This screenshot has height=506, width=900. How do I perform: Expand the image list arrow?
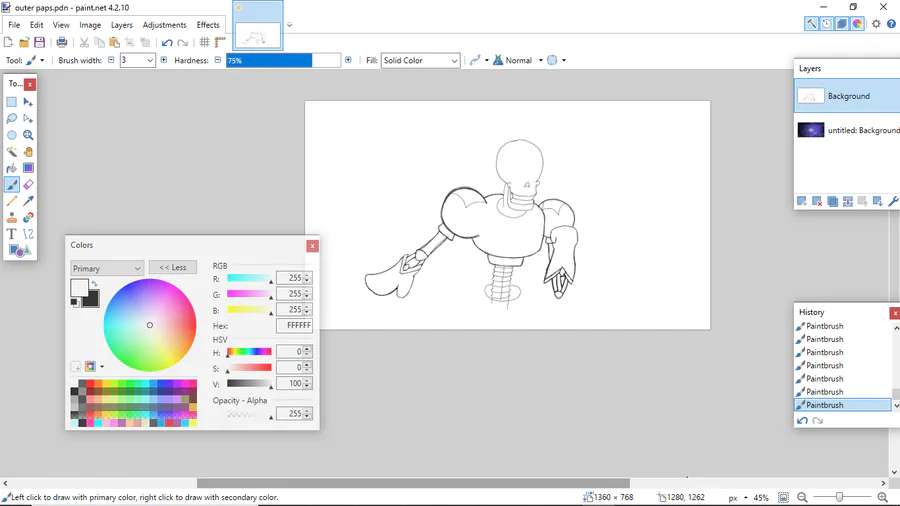[x=289, y=25]
